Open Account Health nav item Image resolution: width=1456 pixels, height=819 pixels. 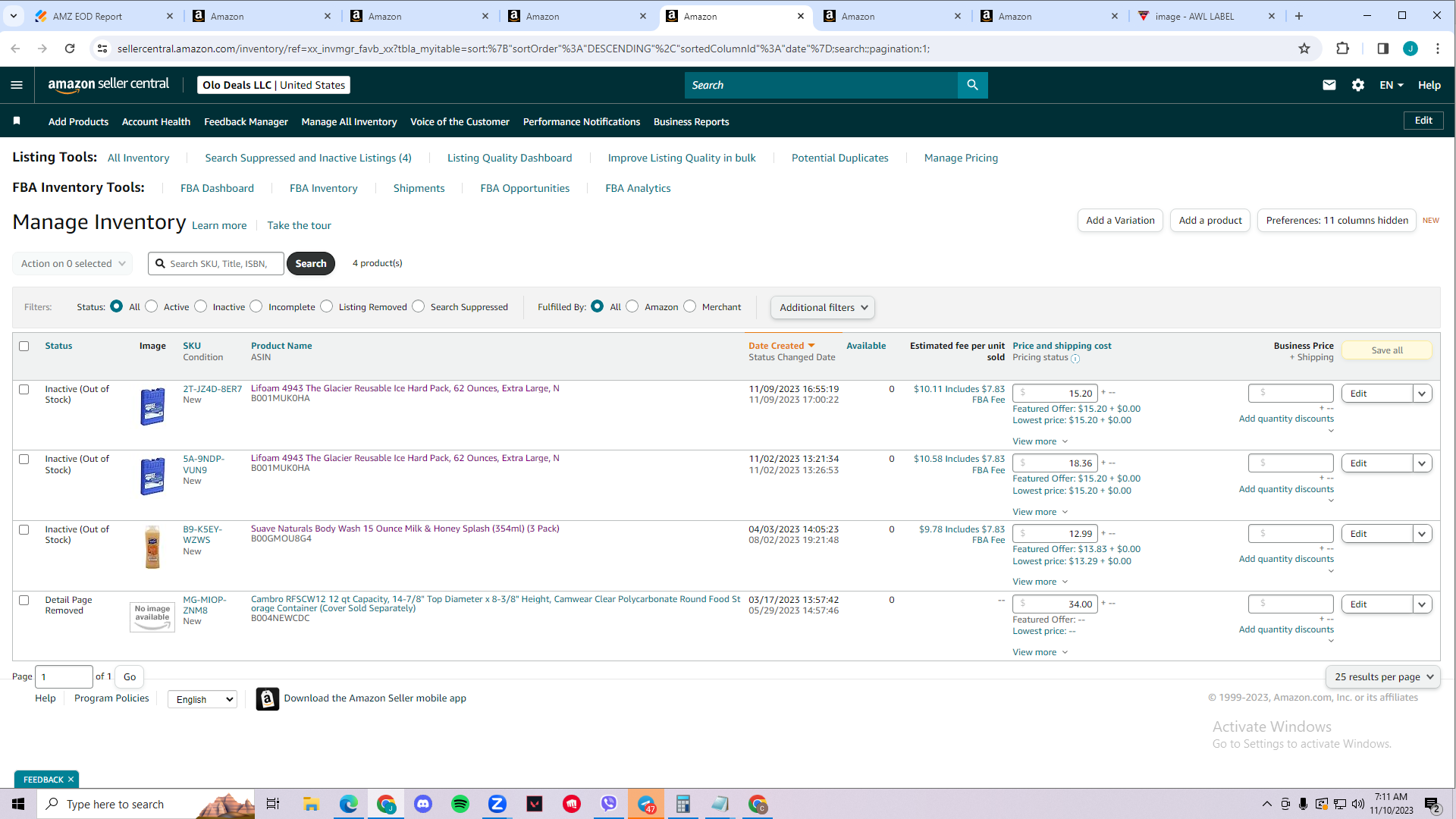click(156, 121)
